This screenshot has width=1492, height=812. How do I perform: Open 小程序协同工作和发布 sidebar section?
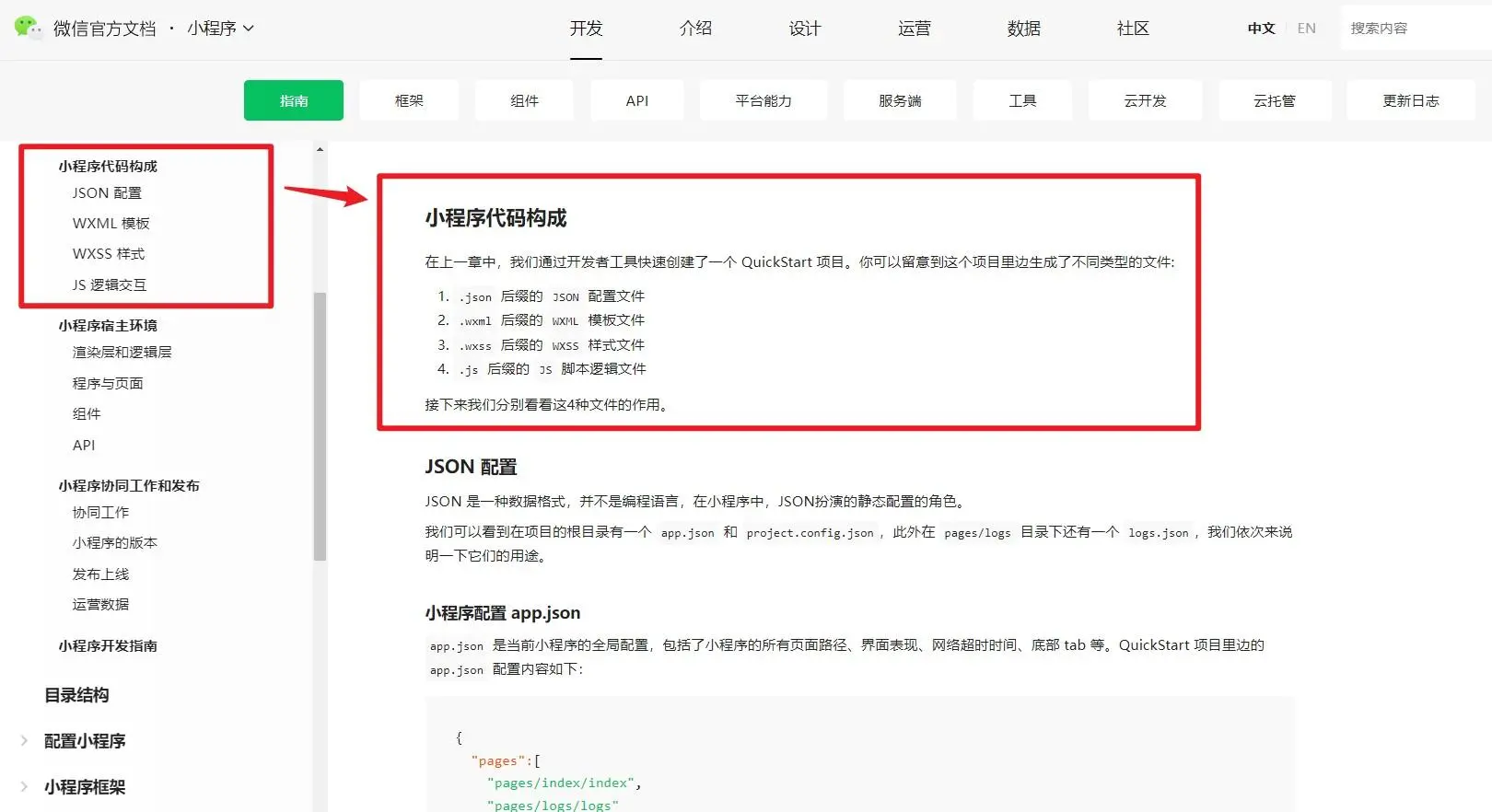pos(129,485)
